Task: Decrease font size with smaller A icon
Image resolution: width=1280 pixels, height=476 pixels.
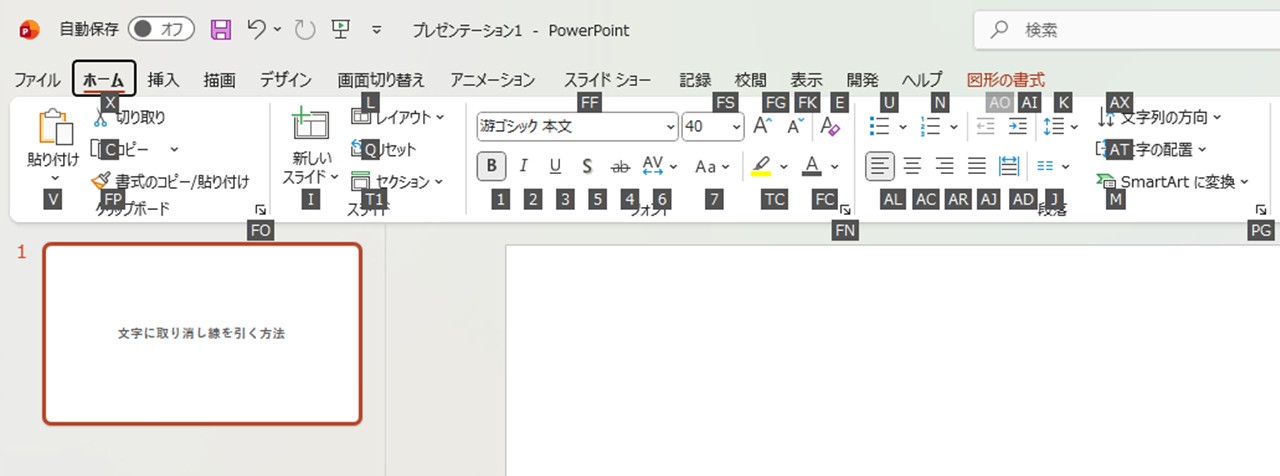Action: pos(795,126)
